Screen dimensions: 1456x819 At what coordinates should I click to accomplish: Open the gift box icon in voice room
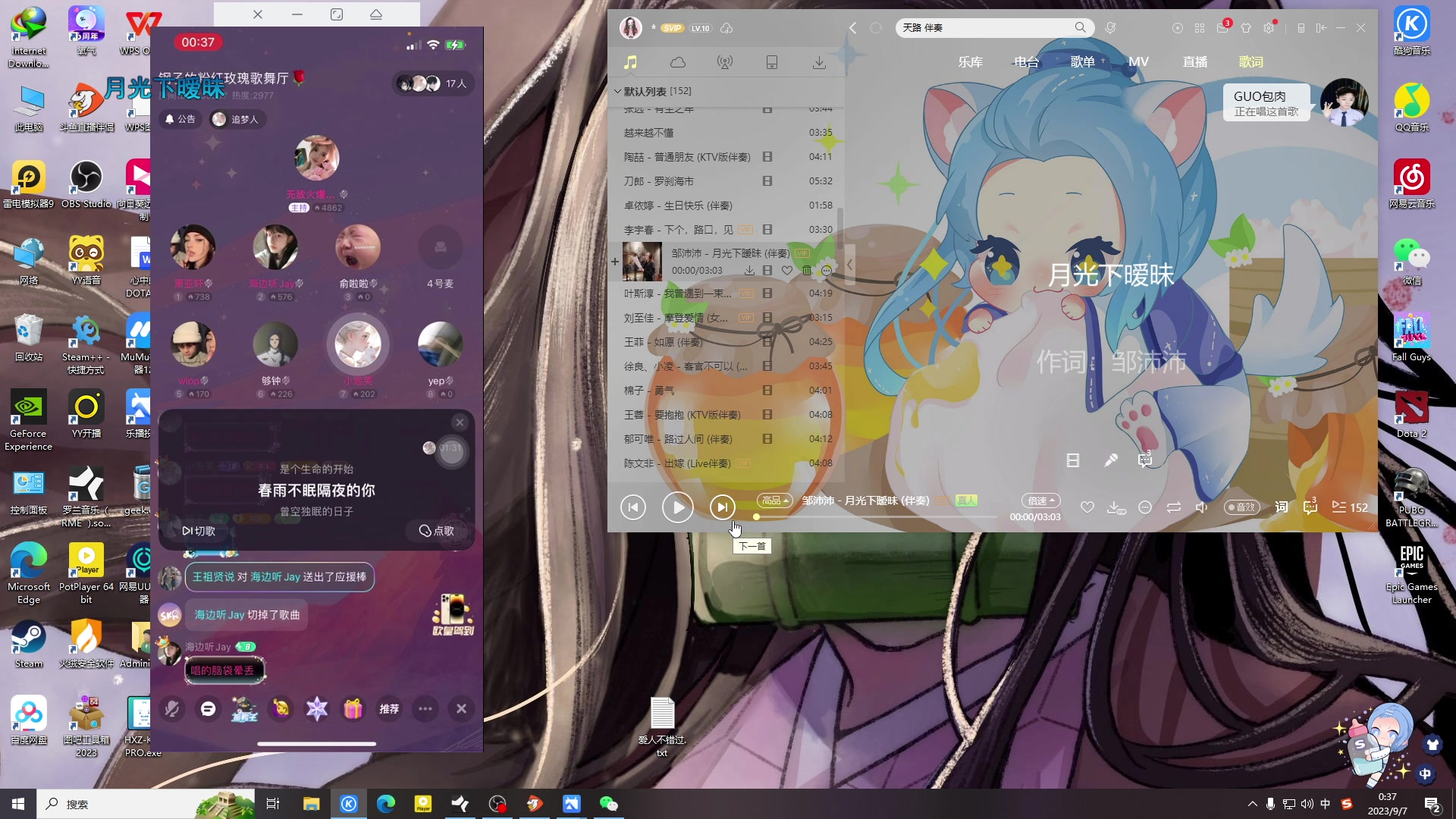pos(353,708)
